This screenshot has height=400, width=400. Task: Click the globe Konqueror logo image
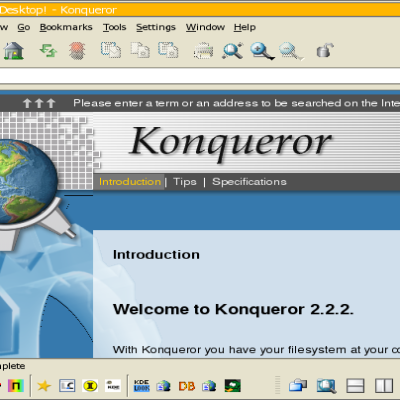tap(28, 182)
